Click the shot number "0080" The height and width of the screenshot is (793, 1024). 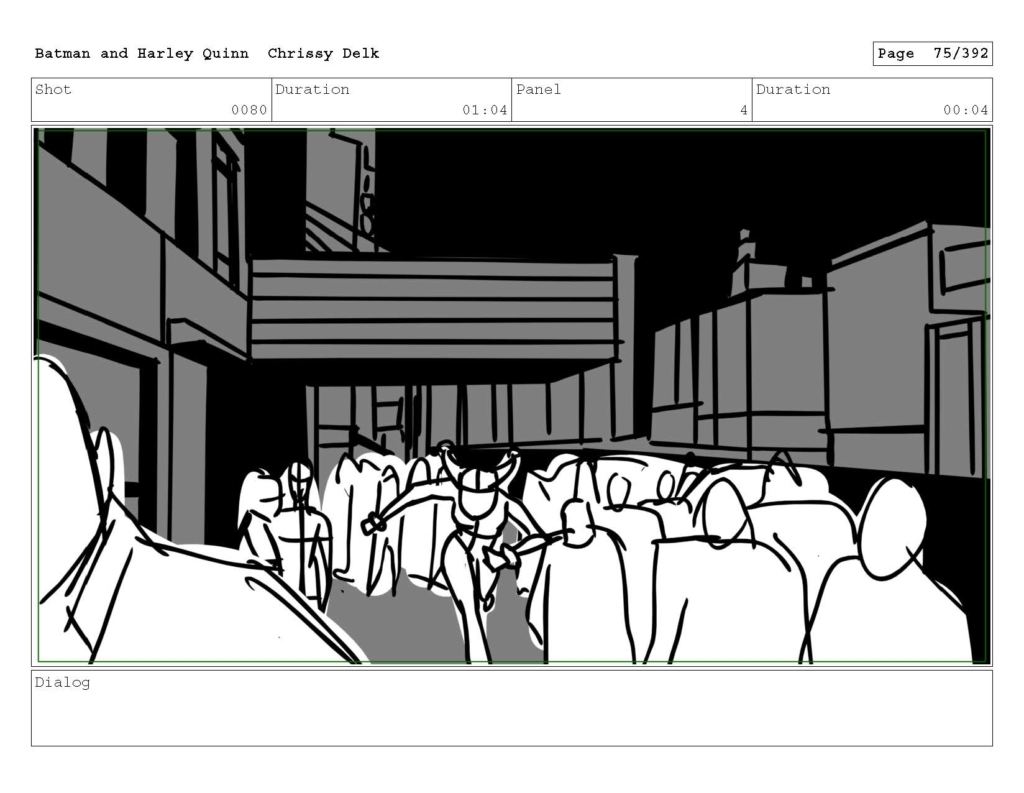249,110
